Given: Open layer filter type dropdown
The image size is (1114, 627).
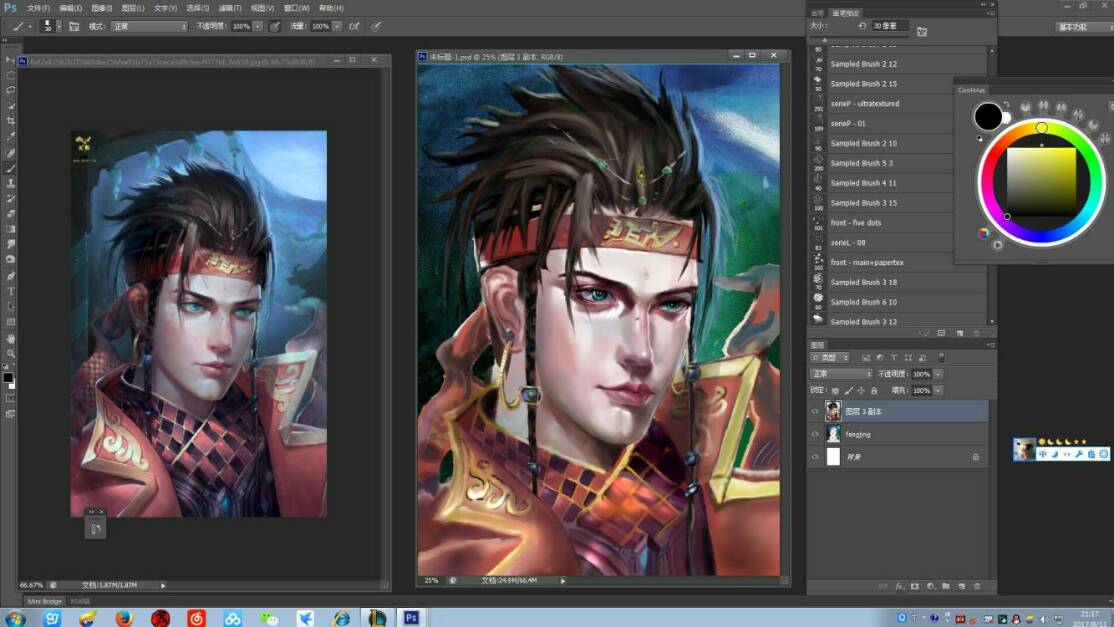Looking at the screenshot, I should click(x=830, y=357).
